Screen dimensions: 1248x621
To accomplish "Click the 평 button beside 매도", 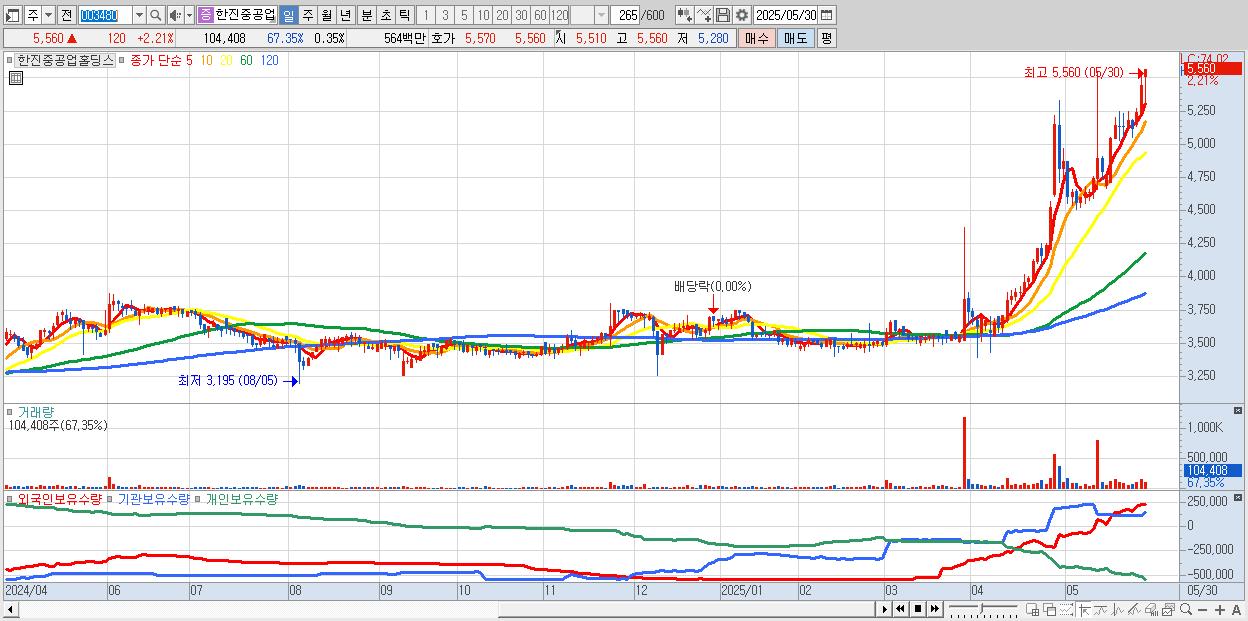I will tap(826, 38).
